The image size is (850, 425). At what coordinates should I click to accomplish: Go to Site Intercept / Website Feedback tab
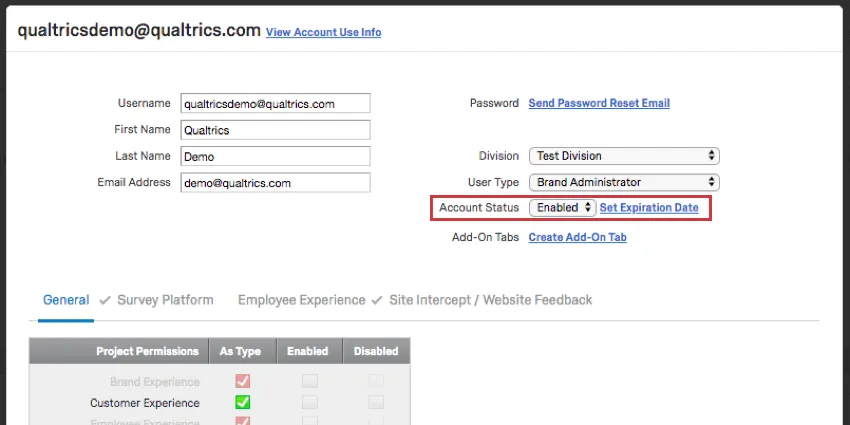tap(490, 300)
